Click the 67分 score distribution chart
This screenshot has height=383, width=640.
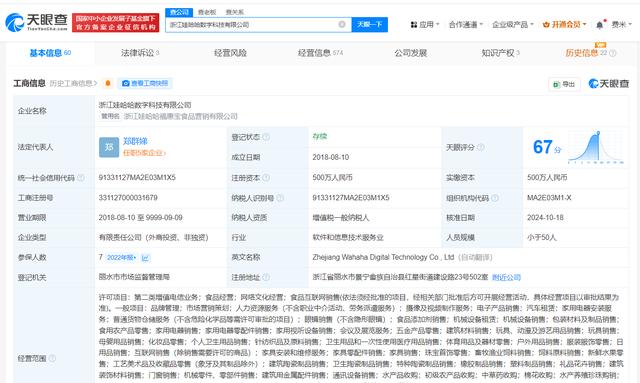(596, 147)
